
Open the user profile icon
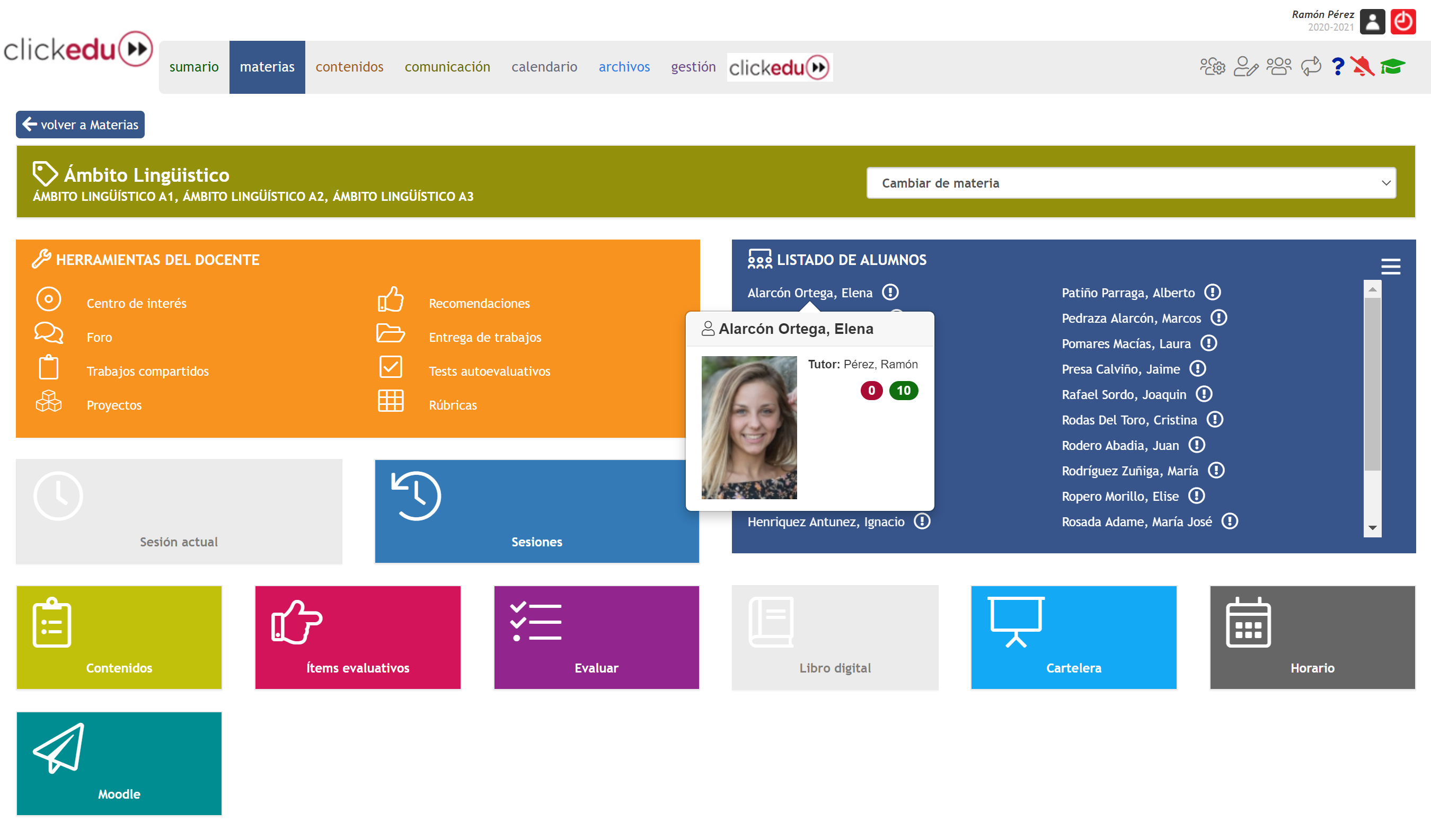(x=1372, y=22)
